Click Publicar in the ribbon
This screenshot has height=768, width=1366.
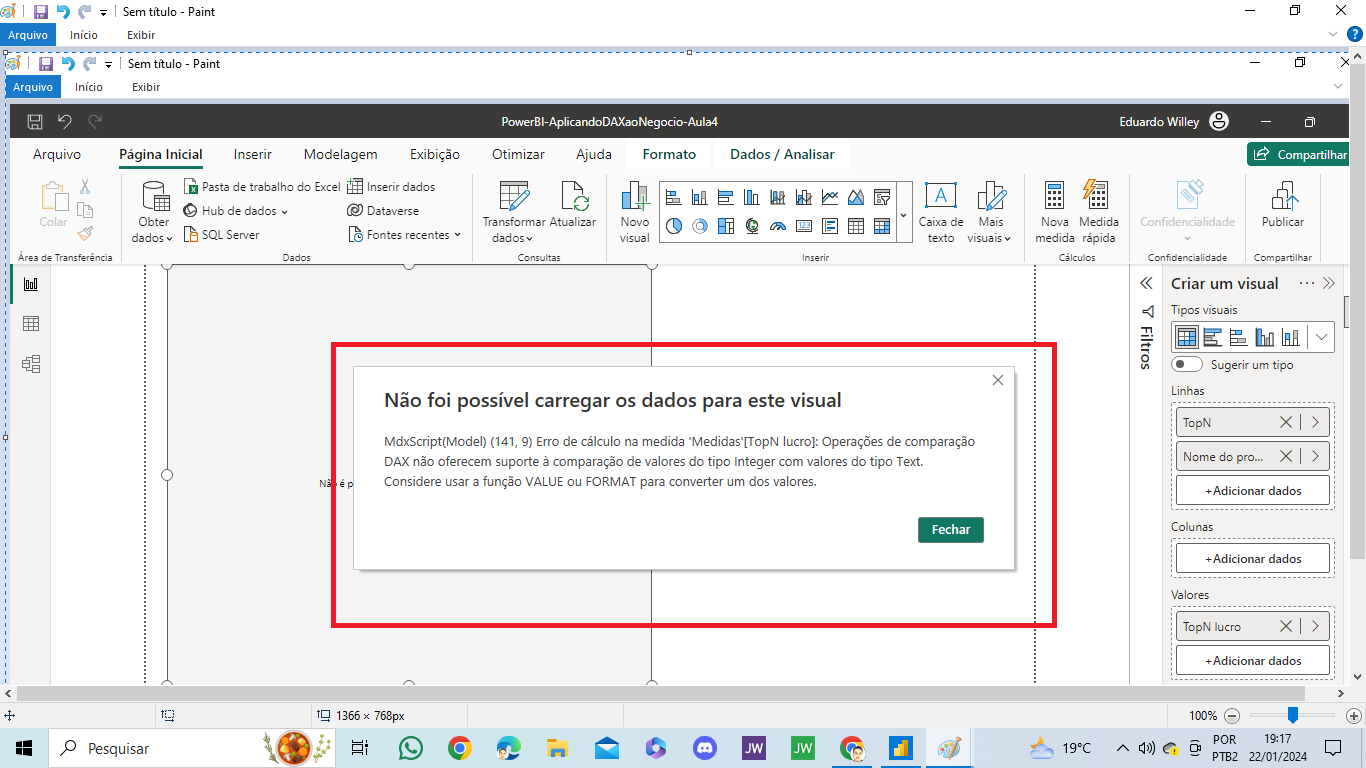point(1283,205)
